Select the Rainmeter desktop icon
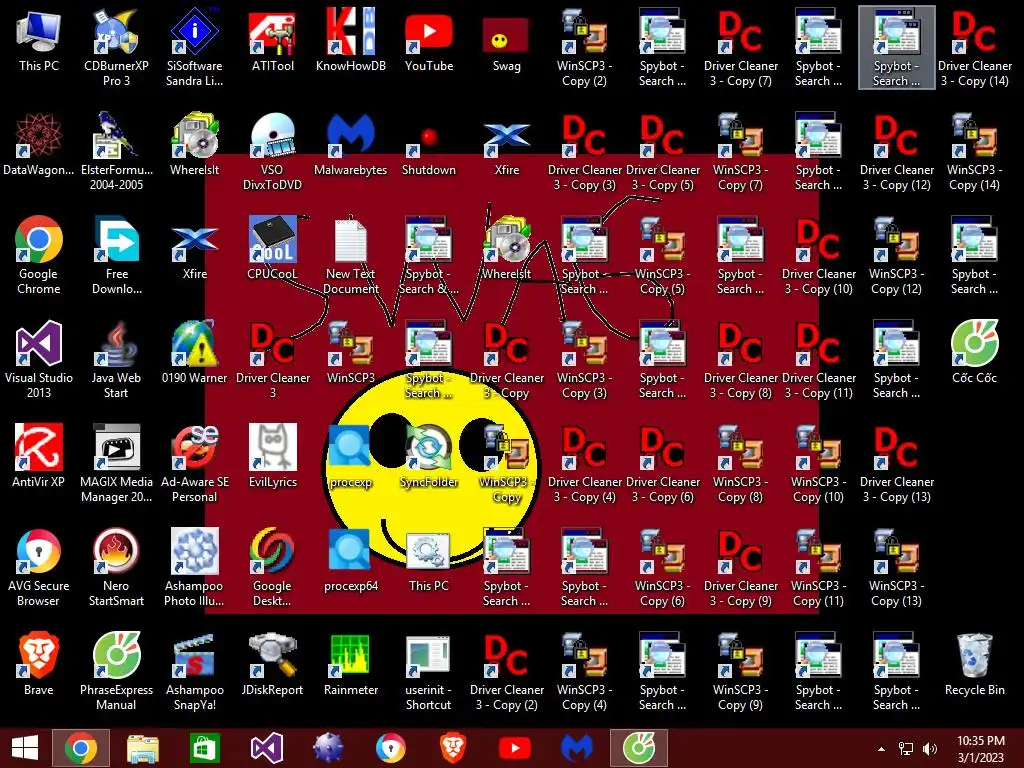The height and width of the screenshot is (768, 1024). (x=351, y=664)
